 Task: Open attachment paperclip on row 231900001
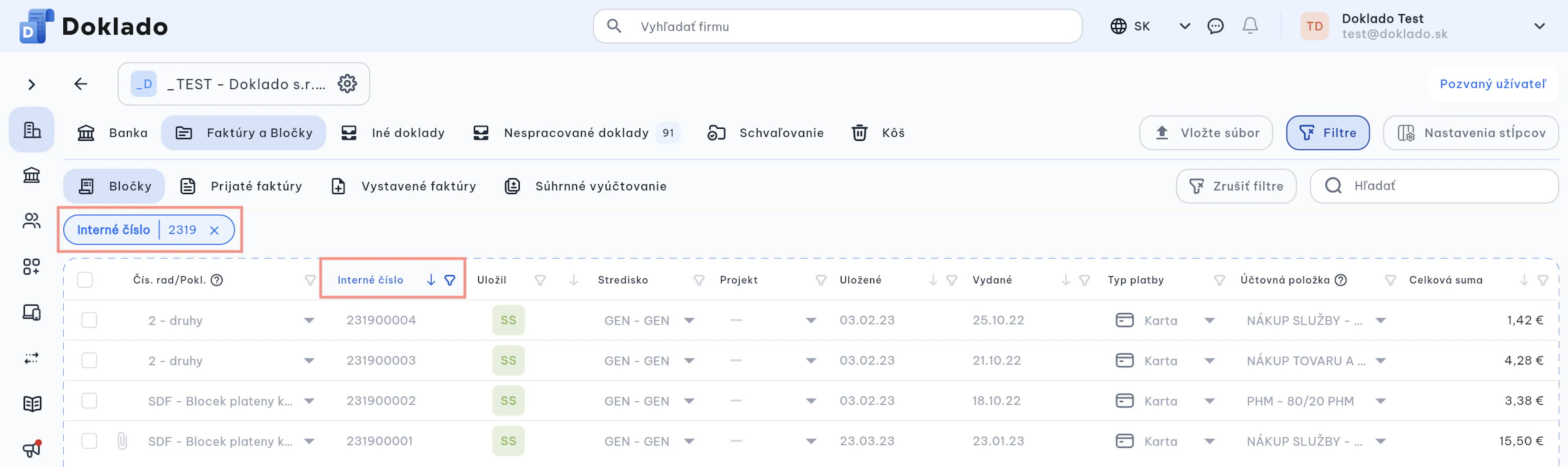click(122, 441)
